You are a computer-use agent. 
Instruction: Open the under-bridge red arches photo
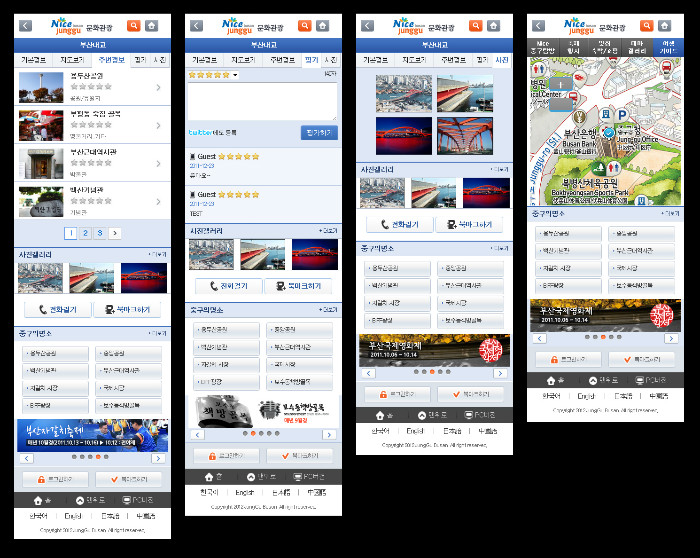pos(465,136)
